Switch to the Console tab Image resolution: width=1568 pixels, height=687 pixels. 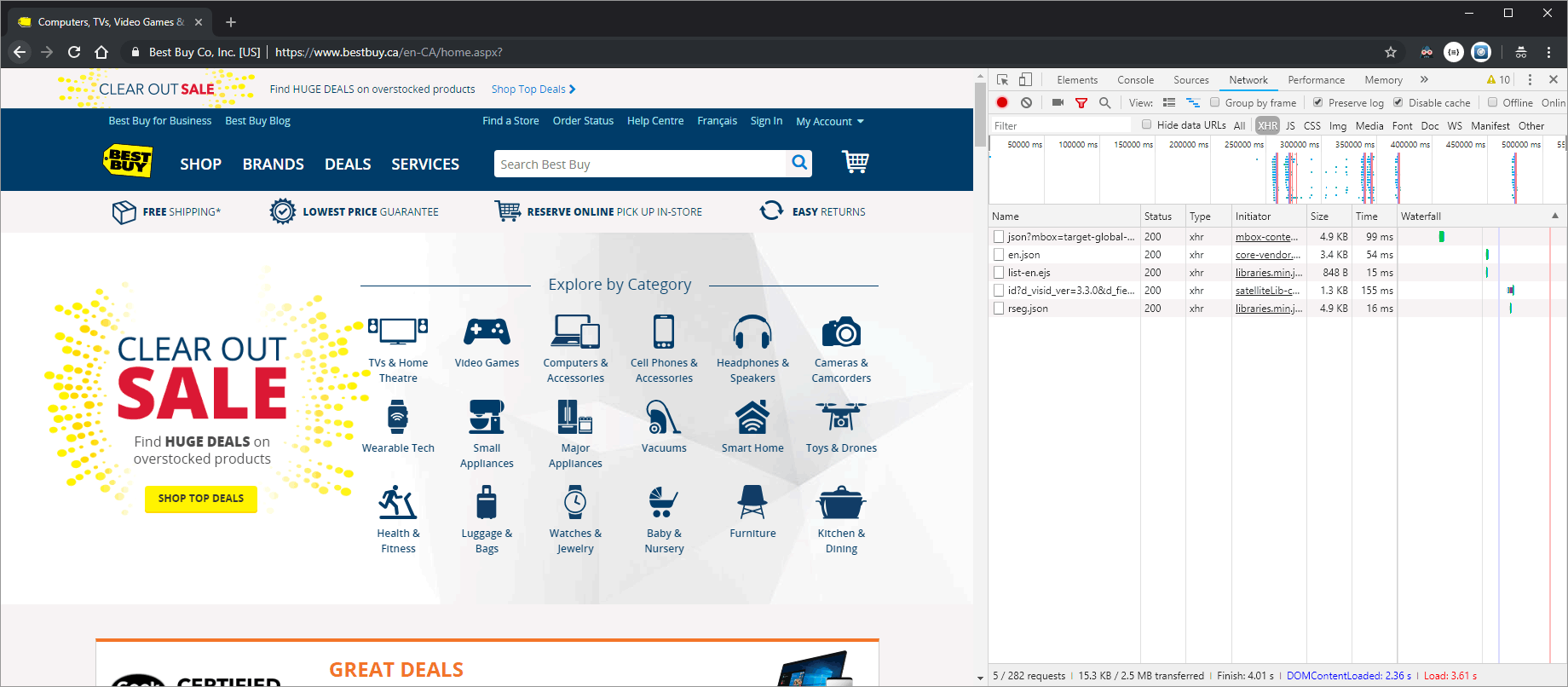pos(1136,79)
